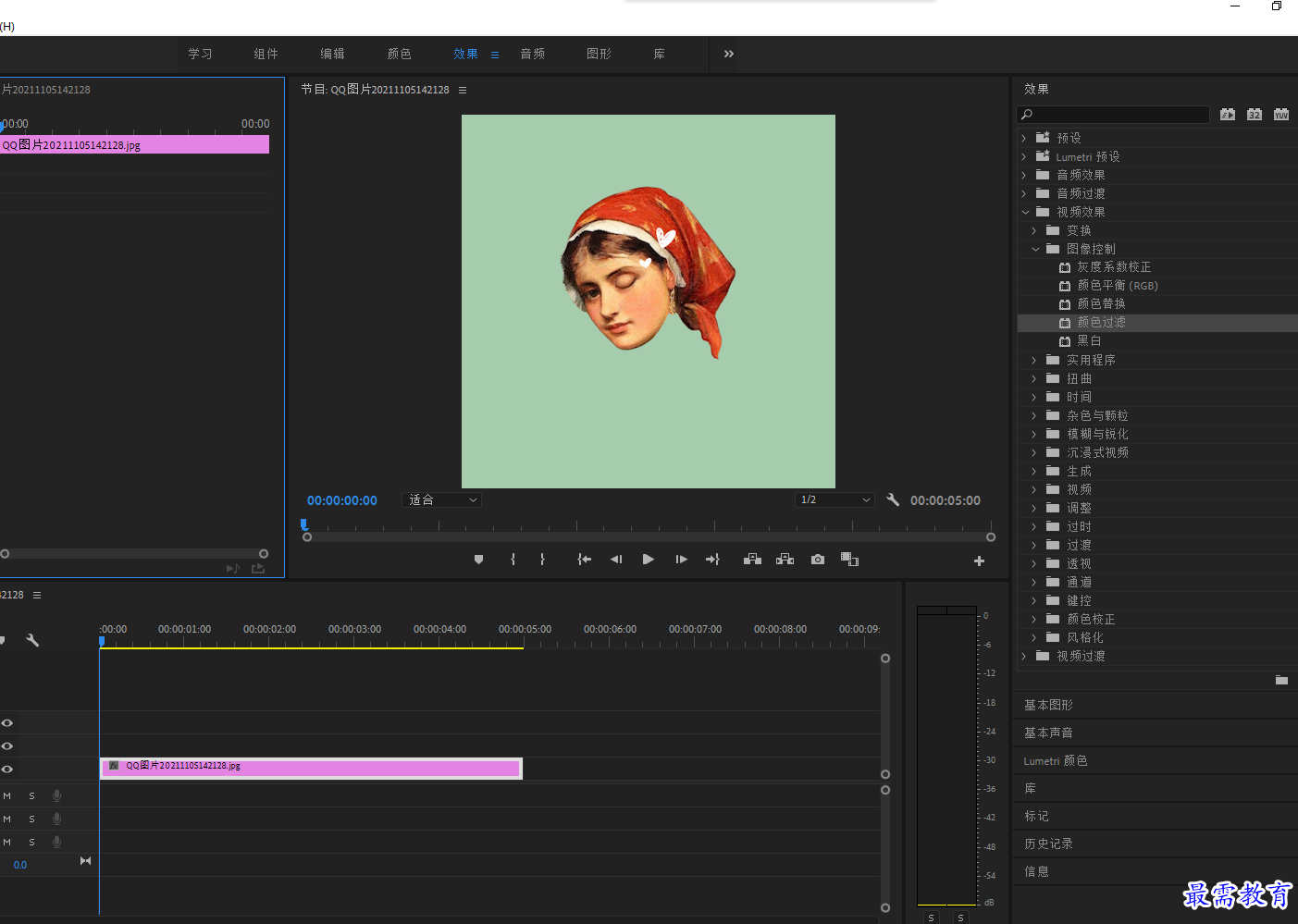The height and width of the screenshot is (924, 1298).
Task: Expand 预设 folder
Action: click(x=1024, y=138)
